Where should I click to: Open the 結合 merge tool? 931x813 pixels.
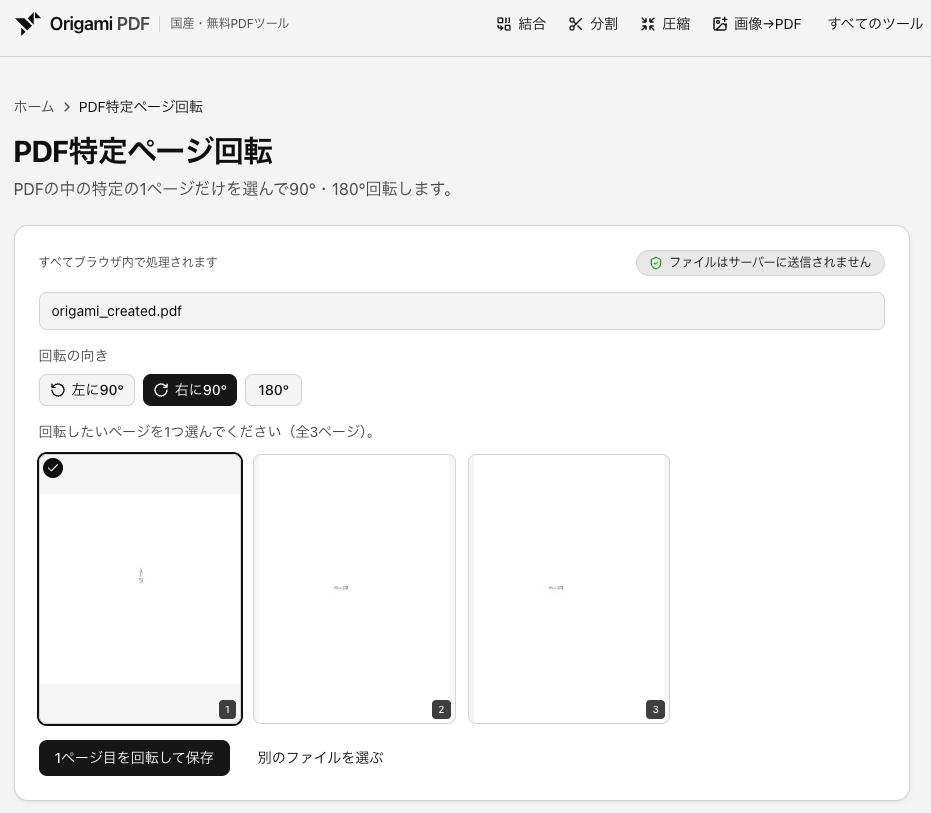point(521,24)
